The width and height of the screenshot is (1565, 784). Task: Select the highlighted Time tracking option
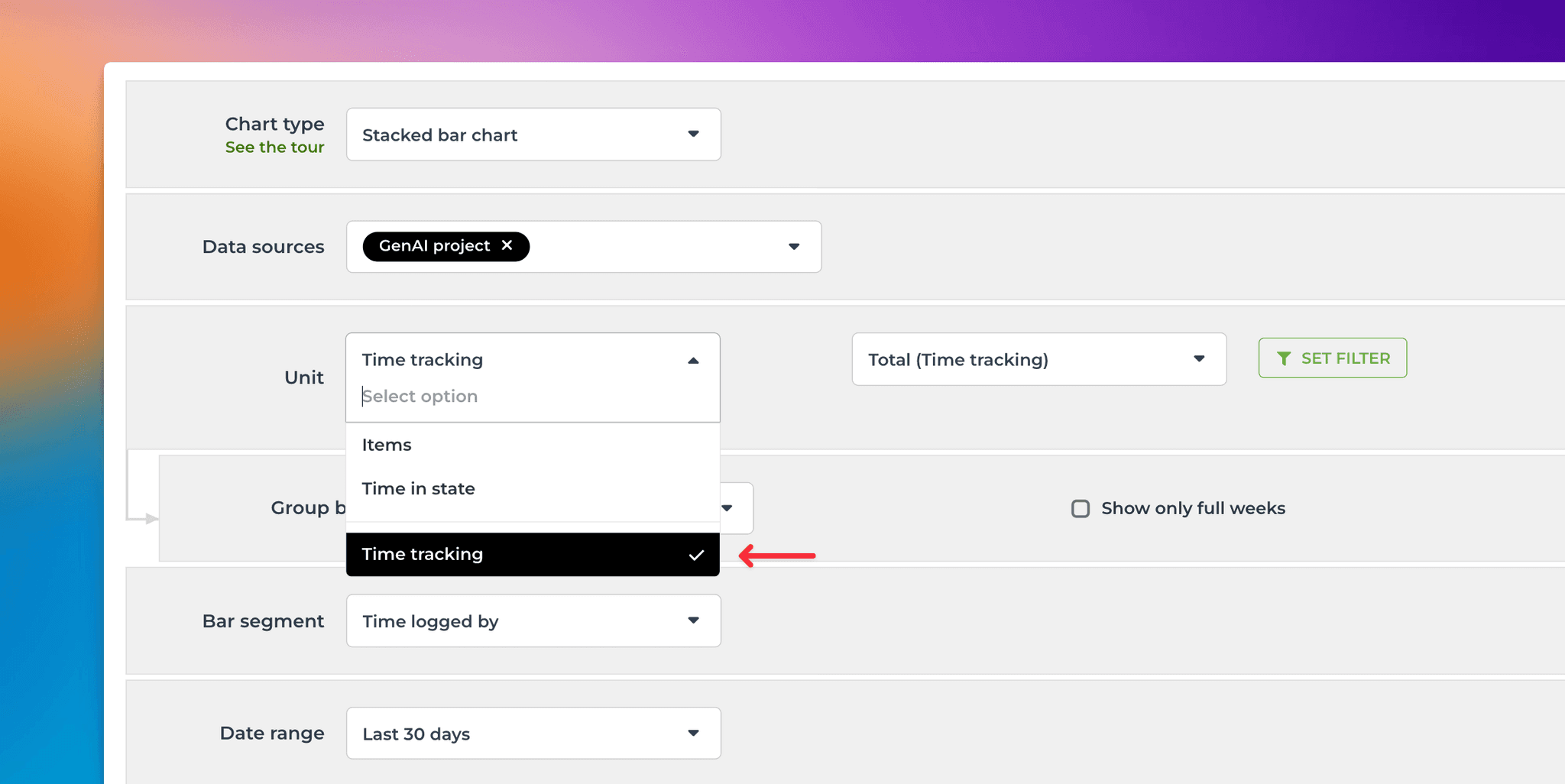click(497, 555)
